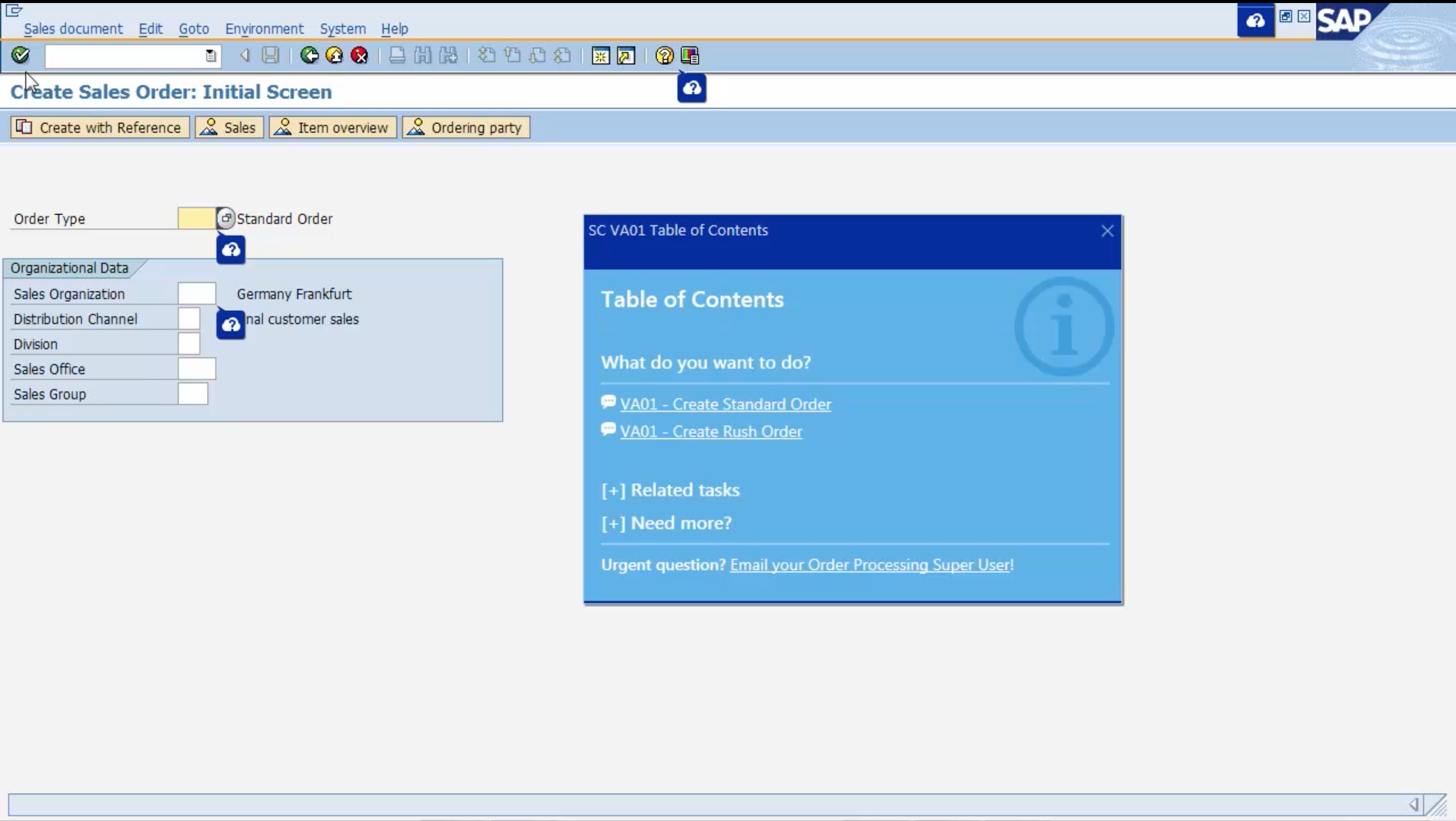This screenshot has height=821, width=1456.
Task: Click the help cloud bubble below Order Type
Action: pos(231,250)
